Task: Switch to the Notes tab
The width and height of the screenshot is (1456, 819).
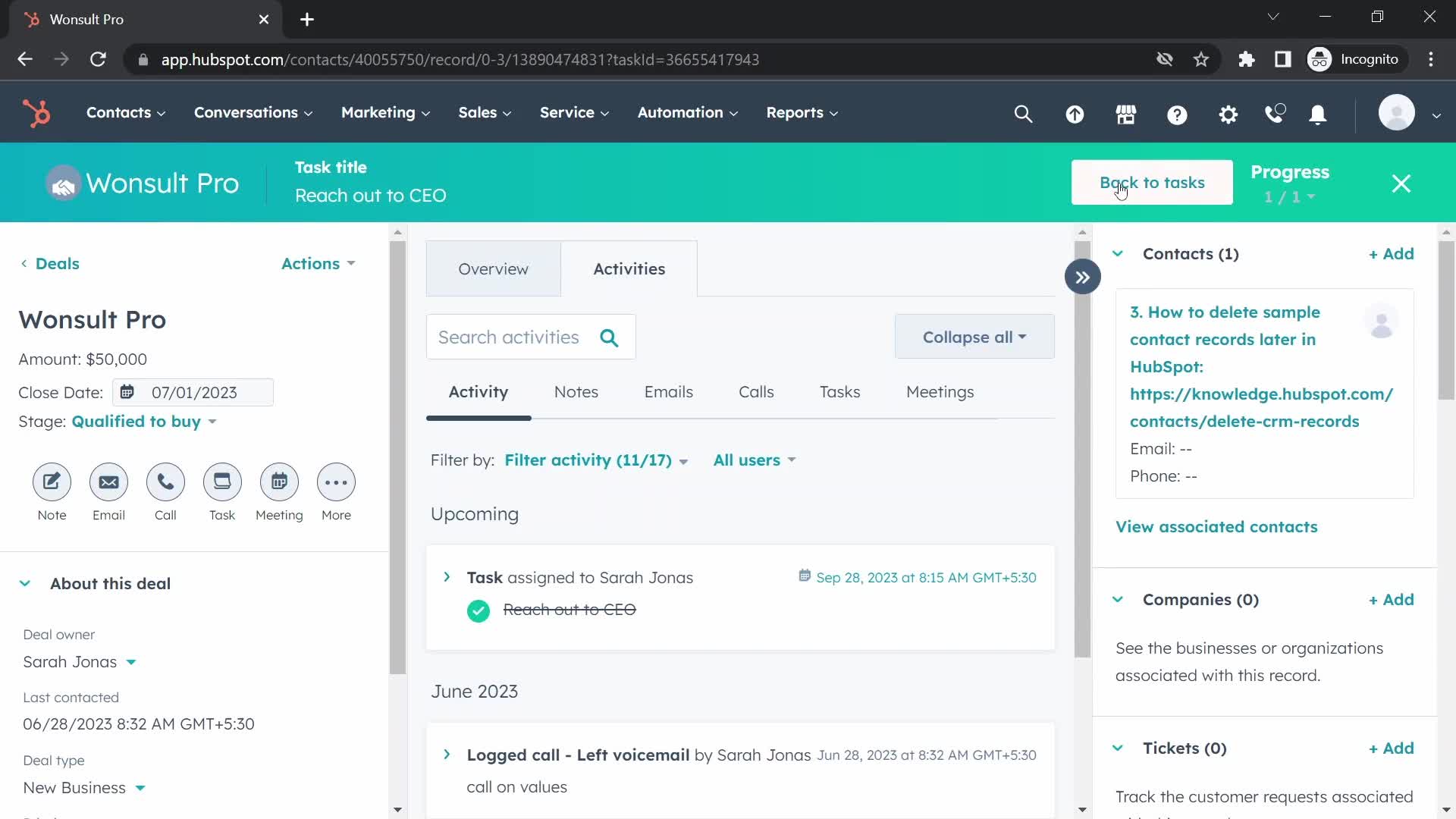Action: [x=576, y=391]
